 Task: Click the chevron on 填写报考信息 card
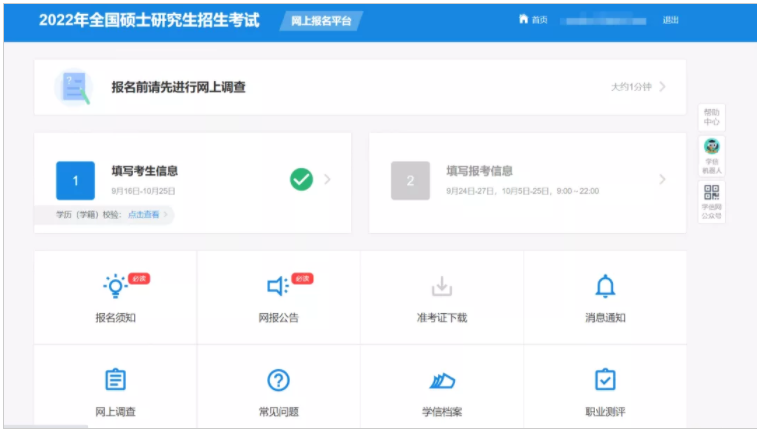662,179
